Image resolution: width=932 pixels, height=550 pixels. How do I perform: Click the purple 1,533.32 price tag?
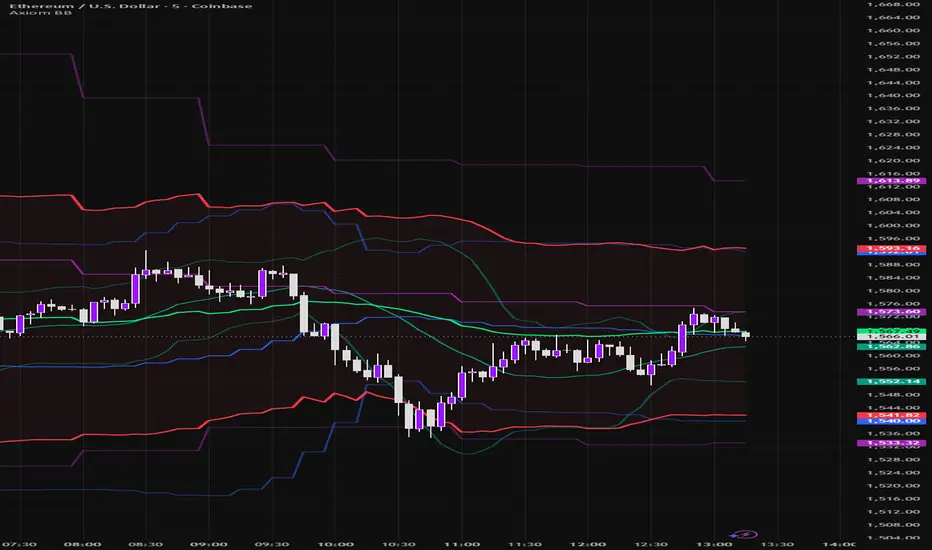pos(891,443)
